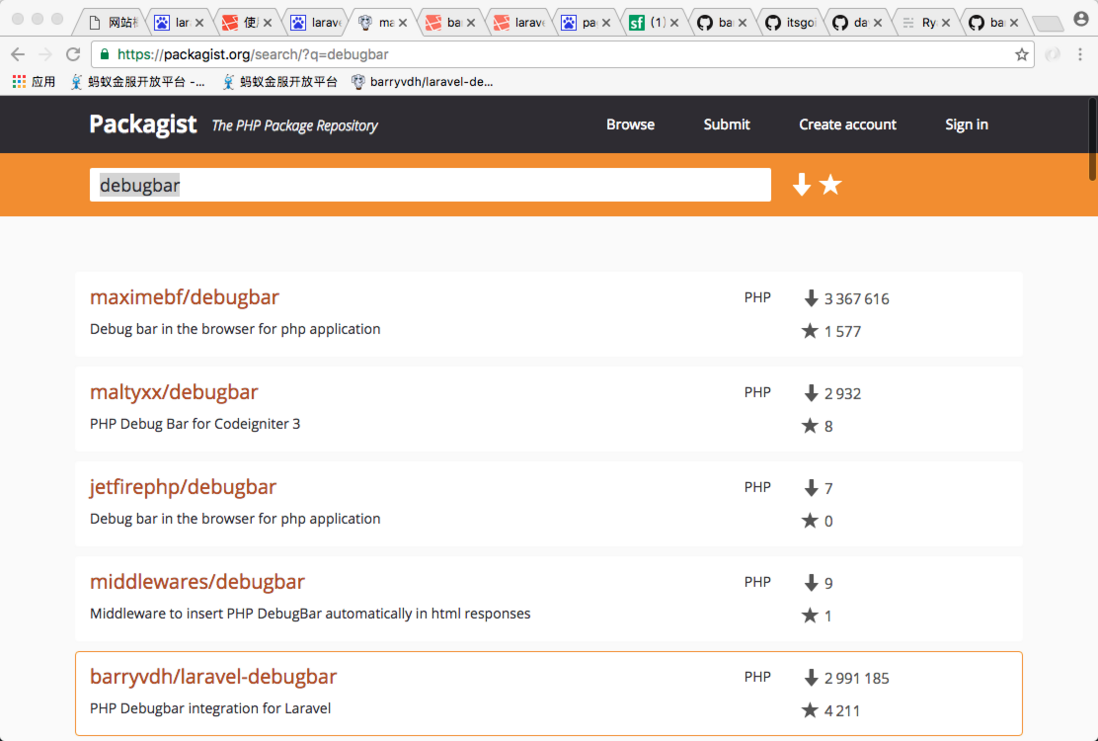The image size is (1098, 741).
Task: Close the 'pa' Baidu tab
Action: (606, 23)
